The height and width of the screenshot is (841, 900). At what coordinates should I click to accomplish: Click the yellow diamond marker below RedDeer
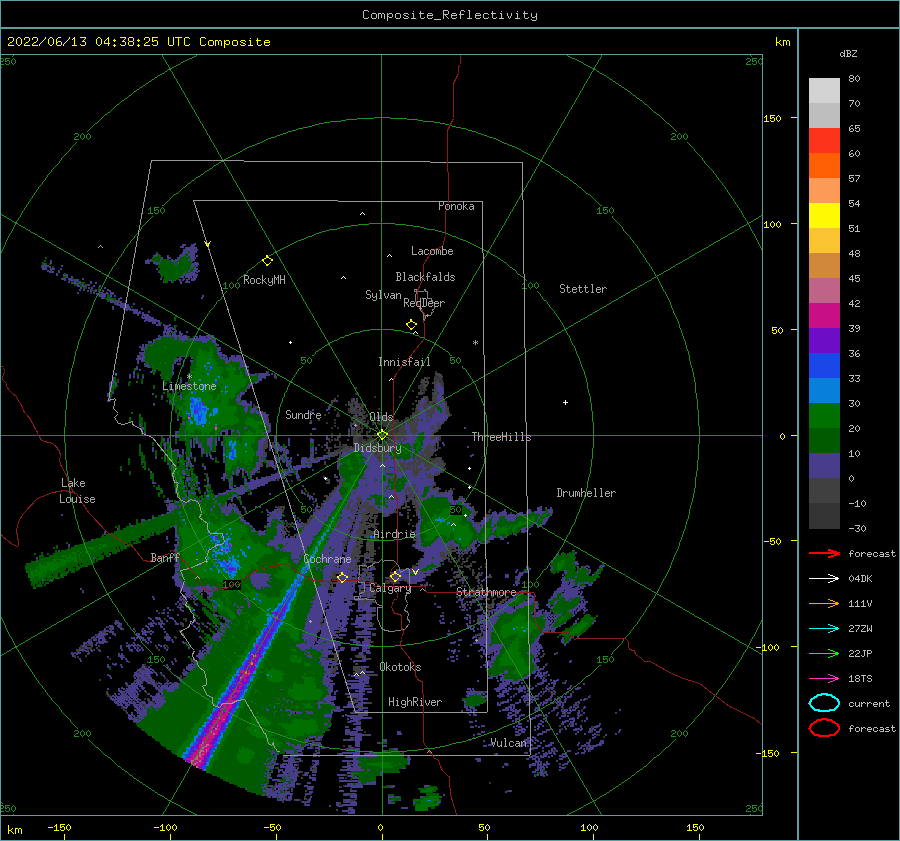coord(412,325)
